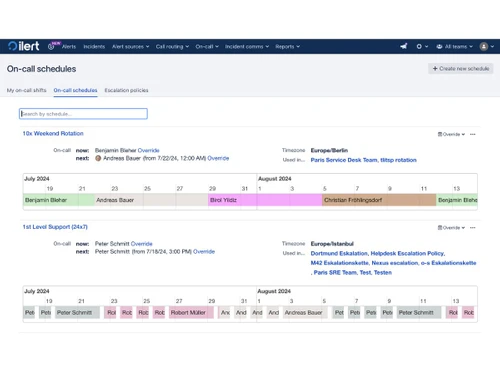Select the On-call schedules tab

75,90
